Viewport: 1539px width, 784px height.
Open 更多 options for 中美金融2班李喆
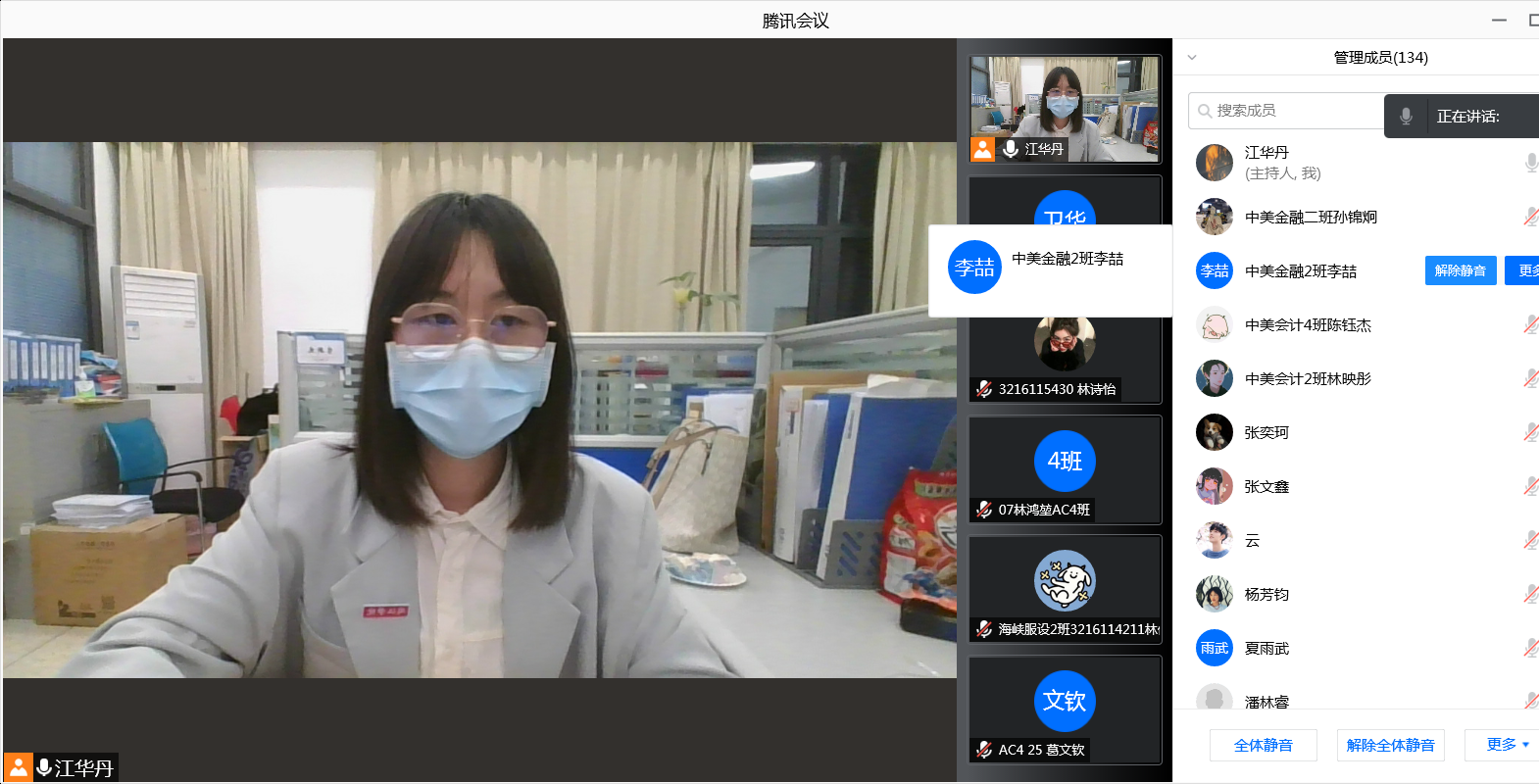click(x=1525, y=270)
